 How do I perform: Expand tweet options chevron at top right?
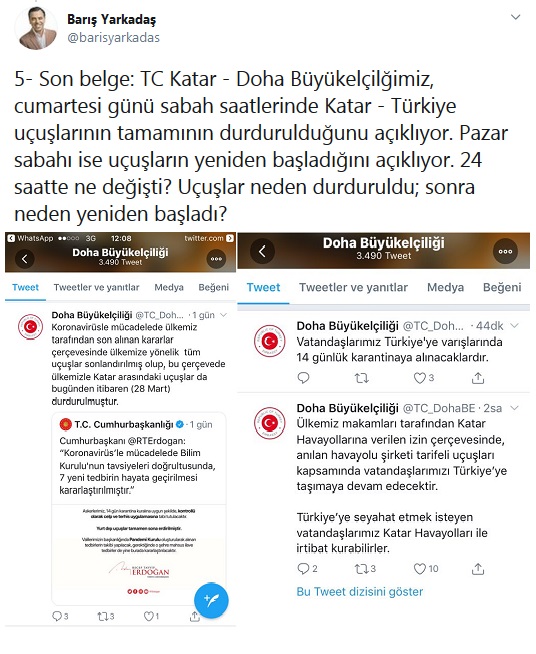pos(516,17)
